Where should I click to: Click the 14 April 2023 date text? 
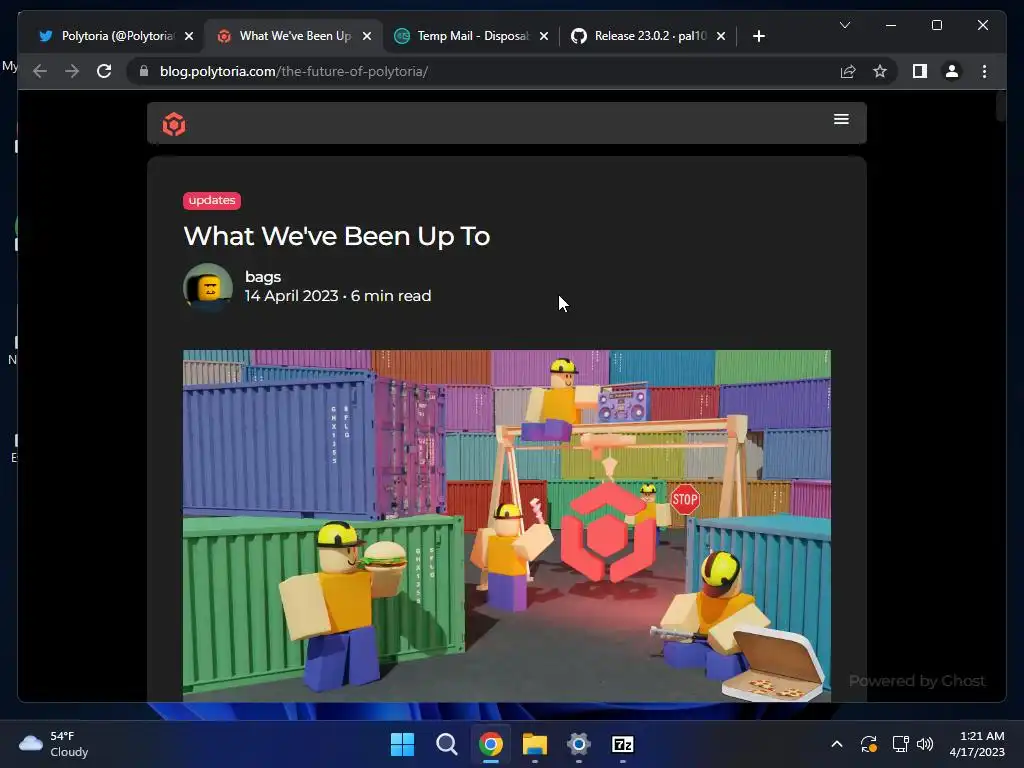coord(291,296)
